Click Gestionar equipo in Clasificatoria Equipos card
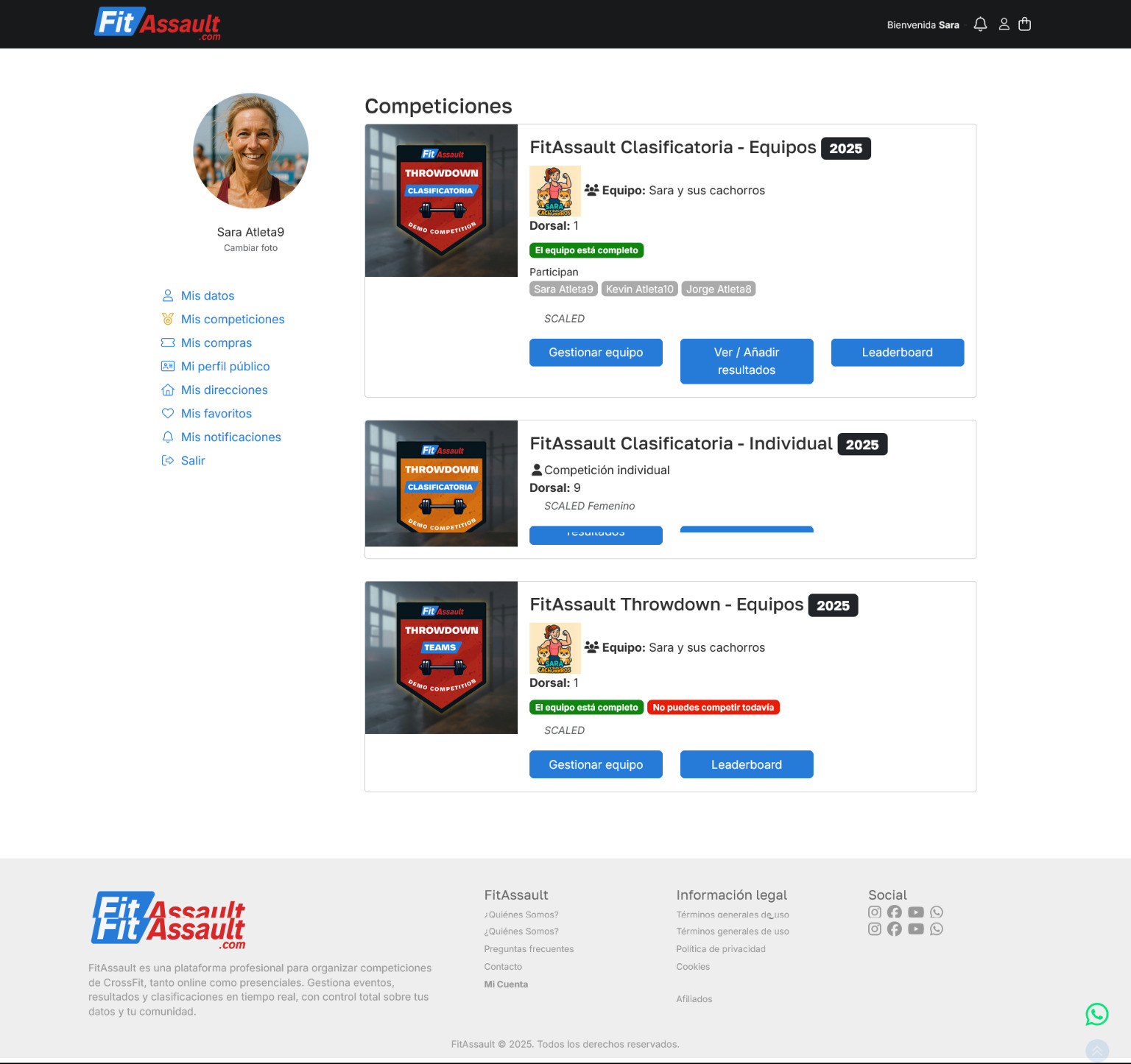Viewport: 1131px width, 1064px height. pyautogui.click(x=596, y=352)
